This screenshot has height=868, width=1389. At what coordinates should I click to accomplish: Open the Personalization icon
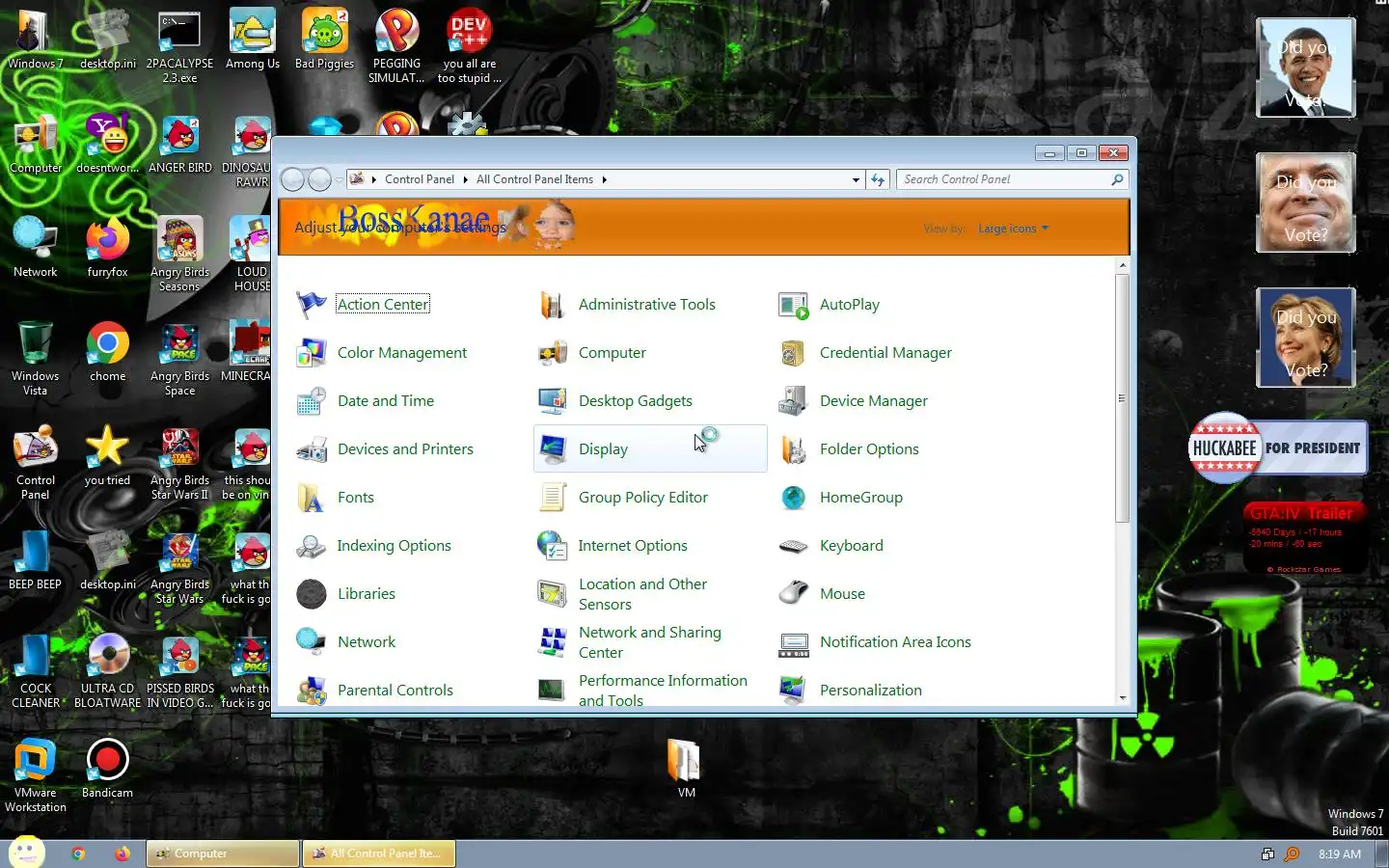(x=793, y=691)
